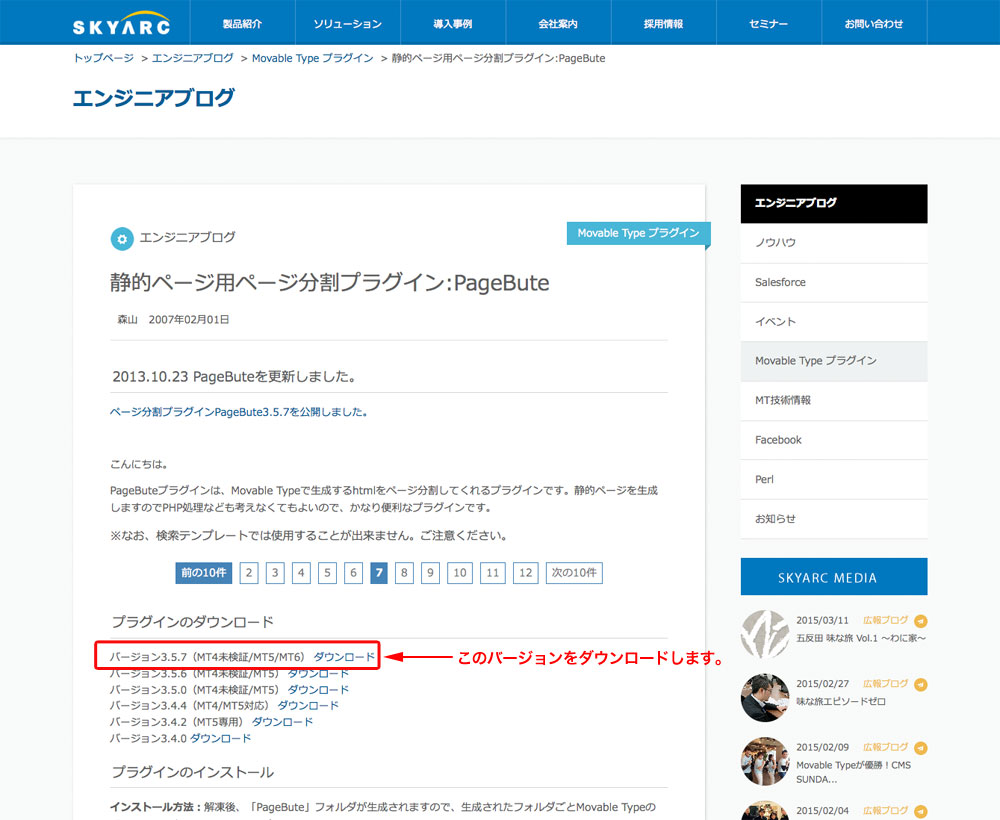1000x820 pixels.
Task: Go to page 8
Action: 404,573
